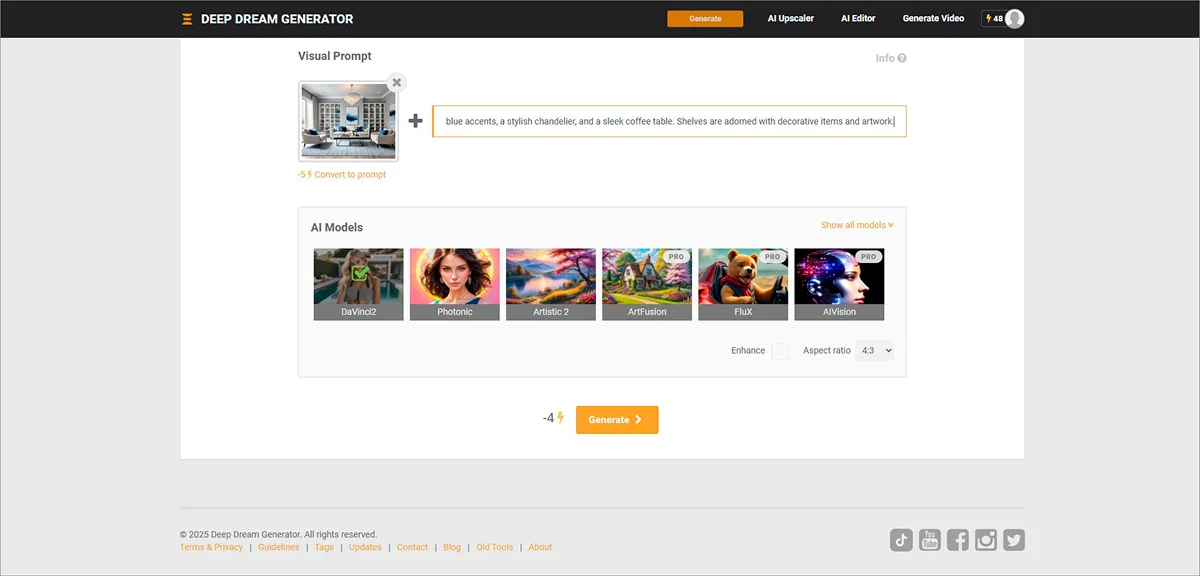Remove the visual prompt image

pyautogui.click(x=397, y=82)
